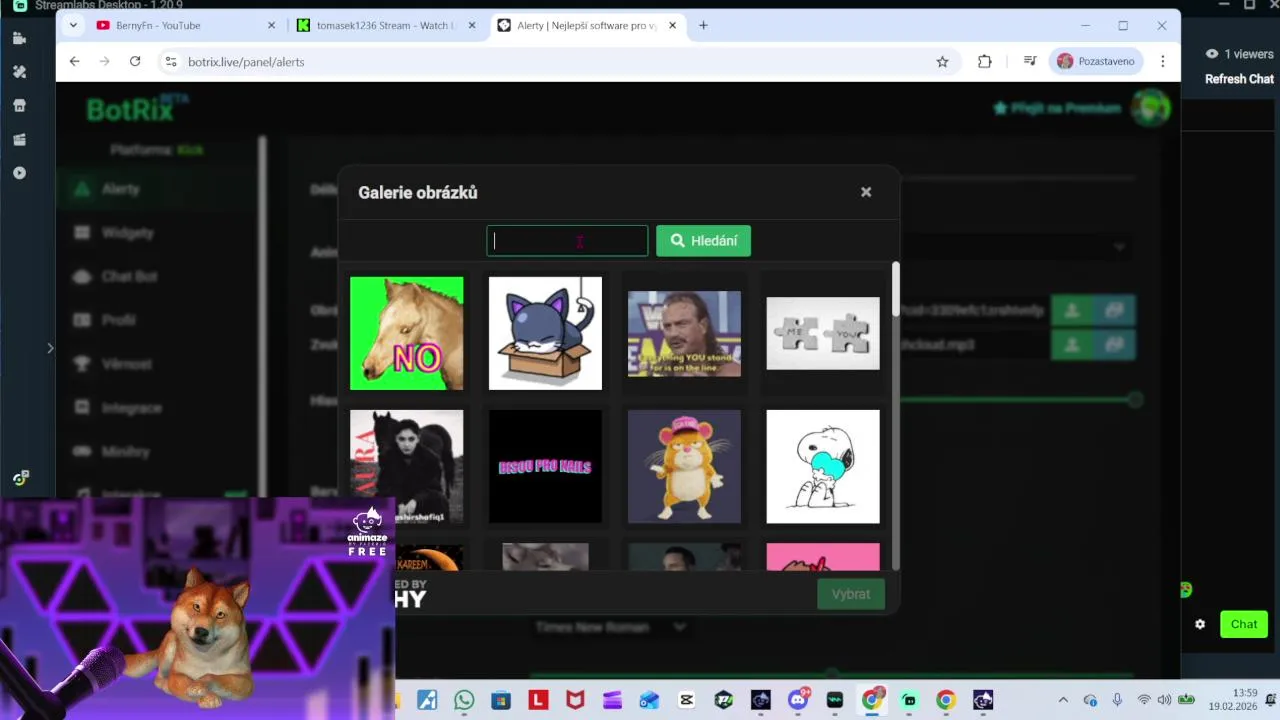Open chat settings gear icon

point(1200,624)
